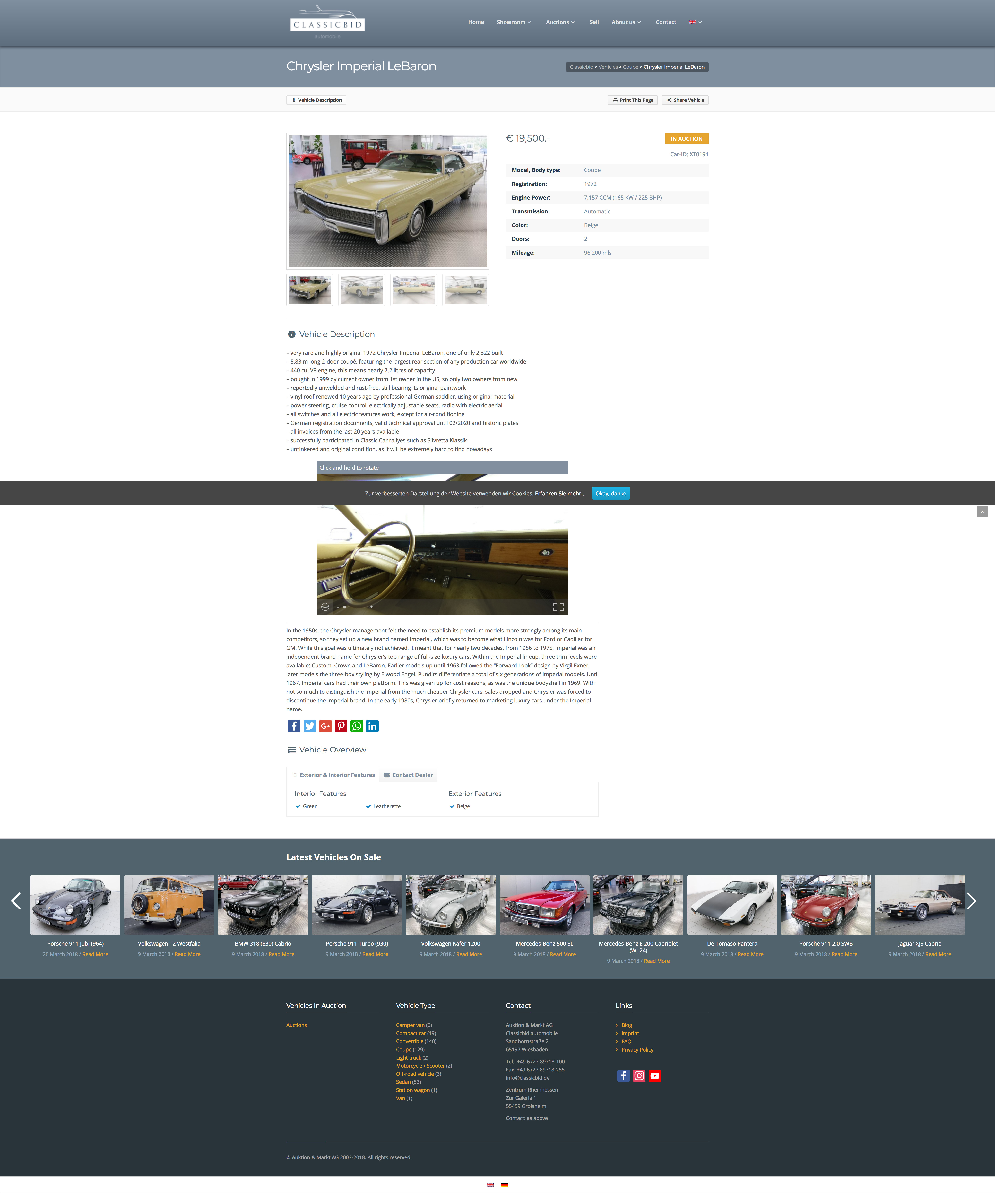Share the page on Pinterest
Image resolution: width=995 pixels, height=1204 pixels.
(341, 726)
